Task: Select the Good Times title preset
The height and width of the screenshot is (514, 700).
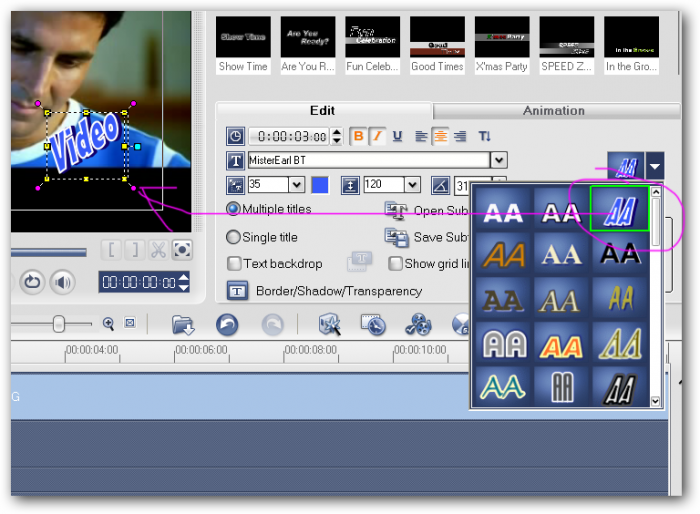Action: [x=437, y=45]
